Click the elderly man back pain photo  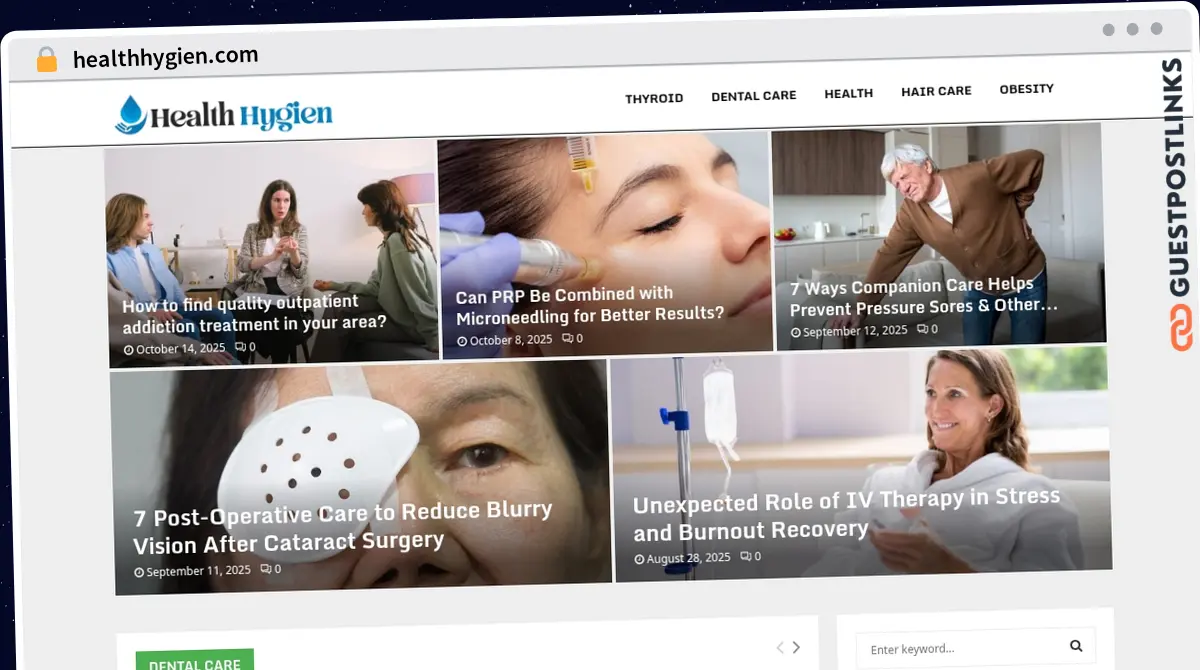pos(939,236)
